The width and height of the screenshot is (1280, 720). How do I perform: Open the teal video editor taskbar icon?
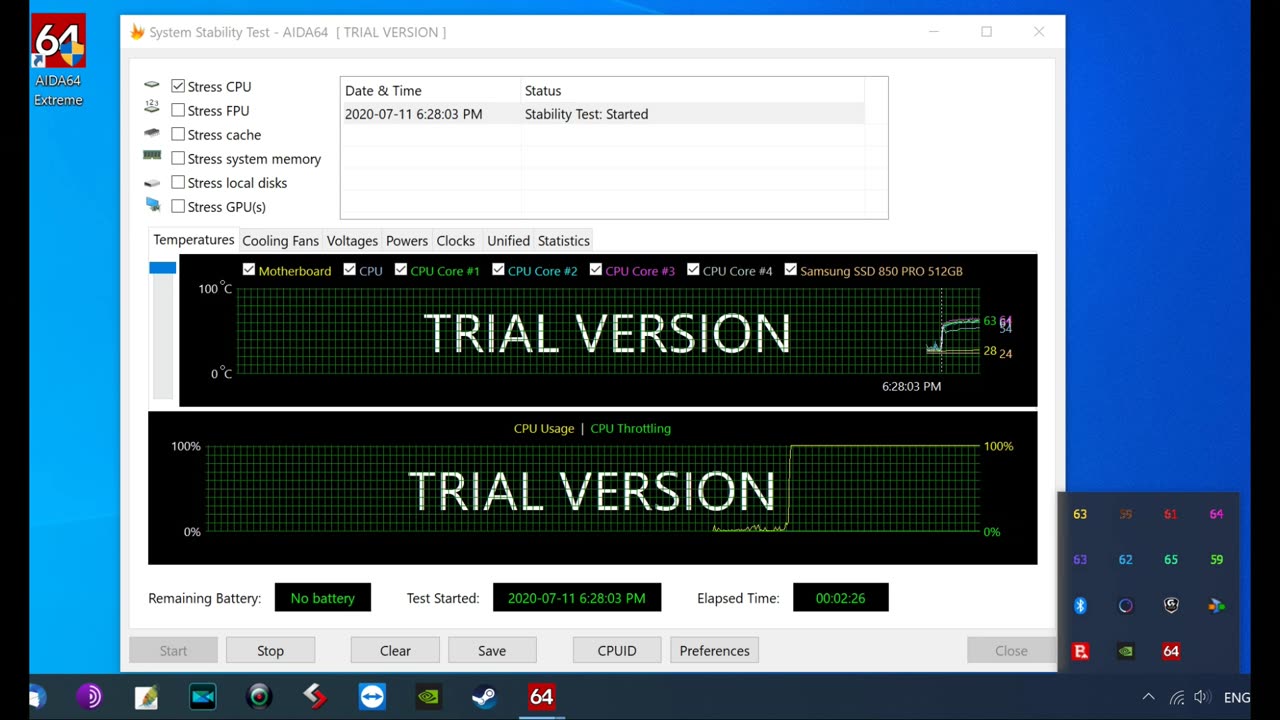[203, 696]
